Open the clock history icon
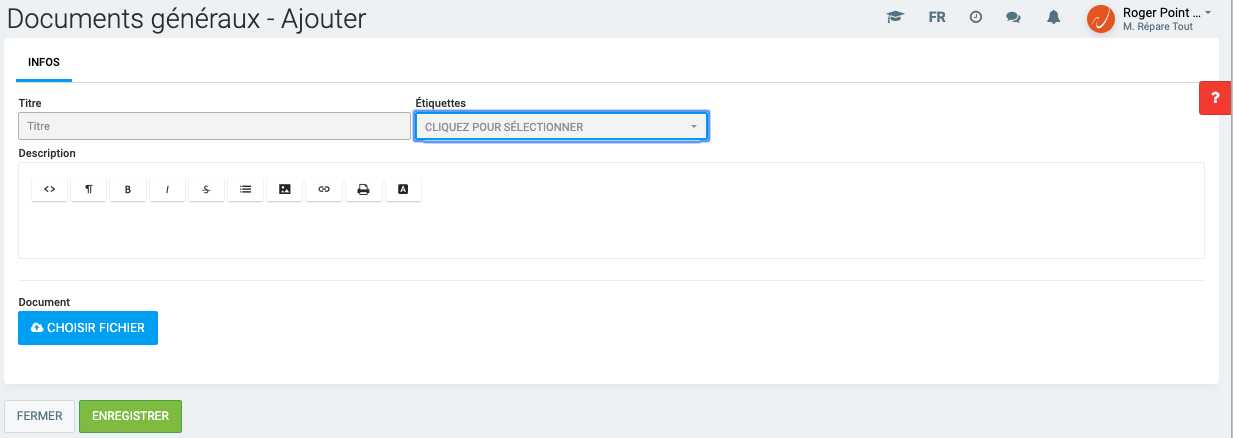The height and width of the screenshot is (438, 1233). coord(975,18)
